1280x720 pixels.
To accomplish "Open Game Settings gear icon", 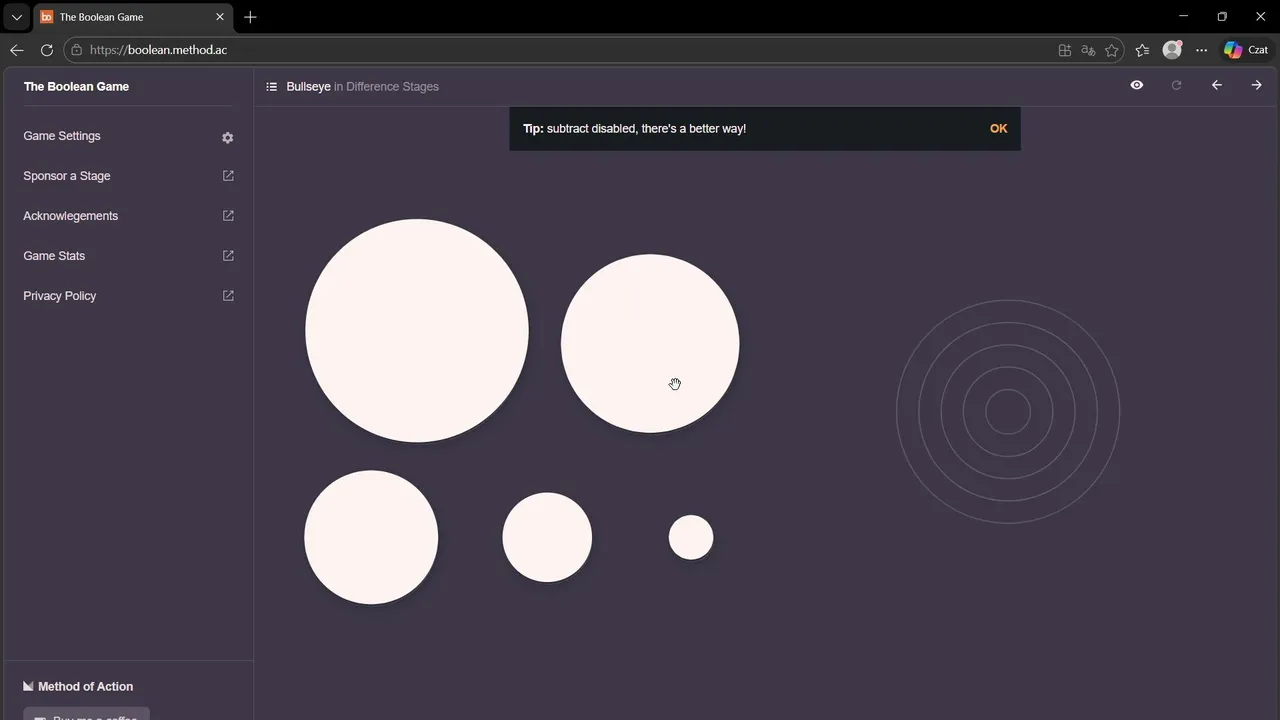I will (228, 137).
